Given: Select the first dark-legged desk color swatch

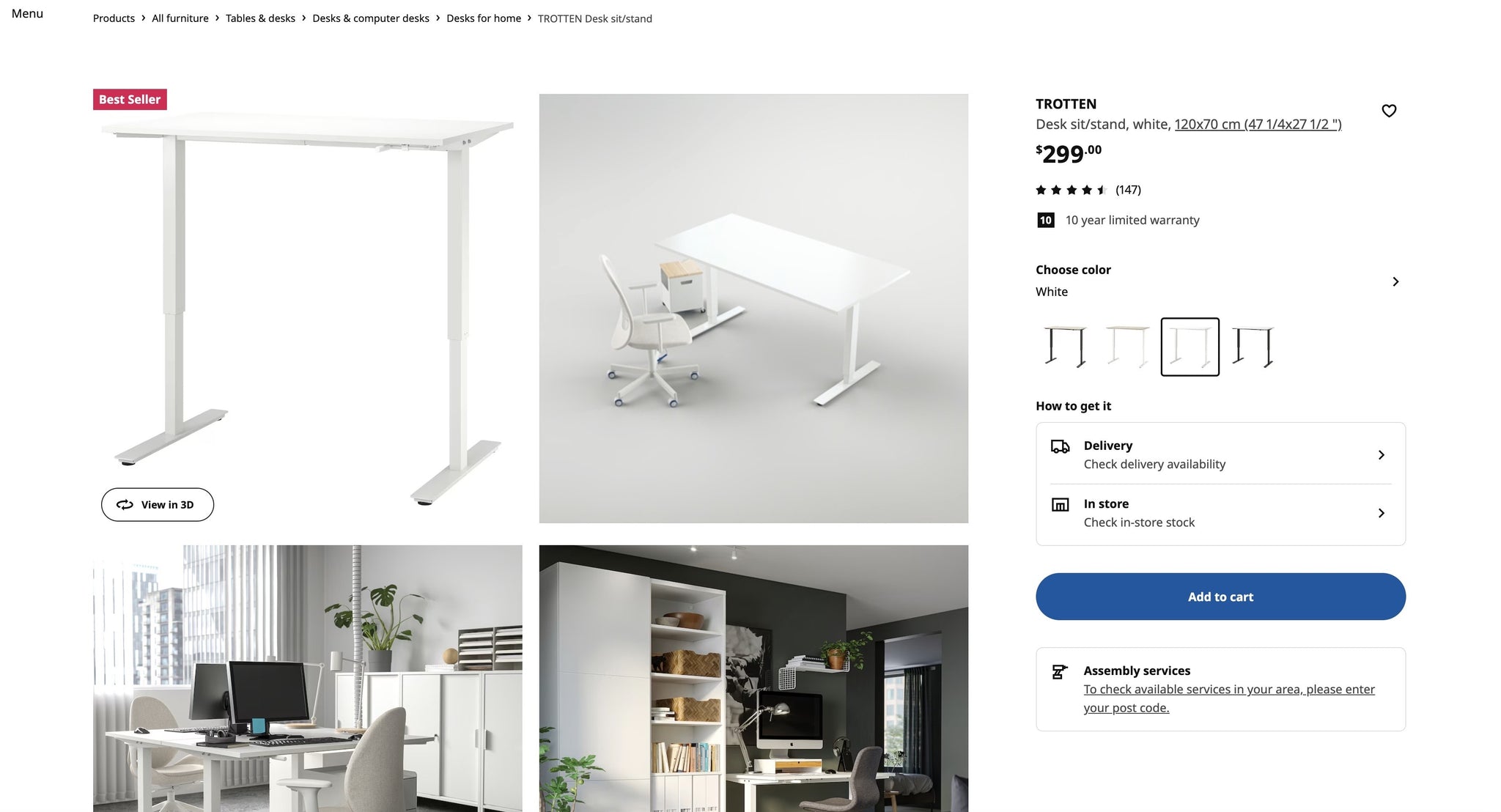Looking at the screenshot, I should 1065,347.
